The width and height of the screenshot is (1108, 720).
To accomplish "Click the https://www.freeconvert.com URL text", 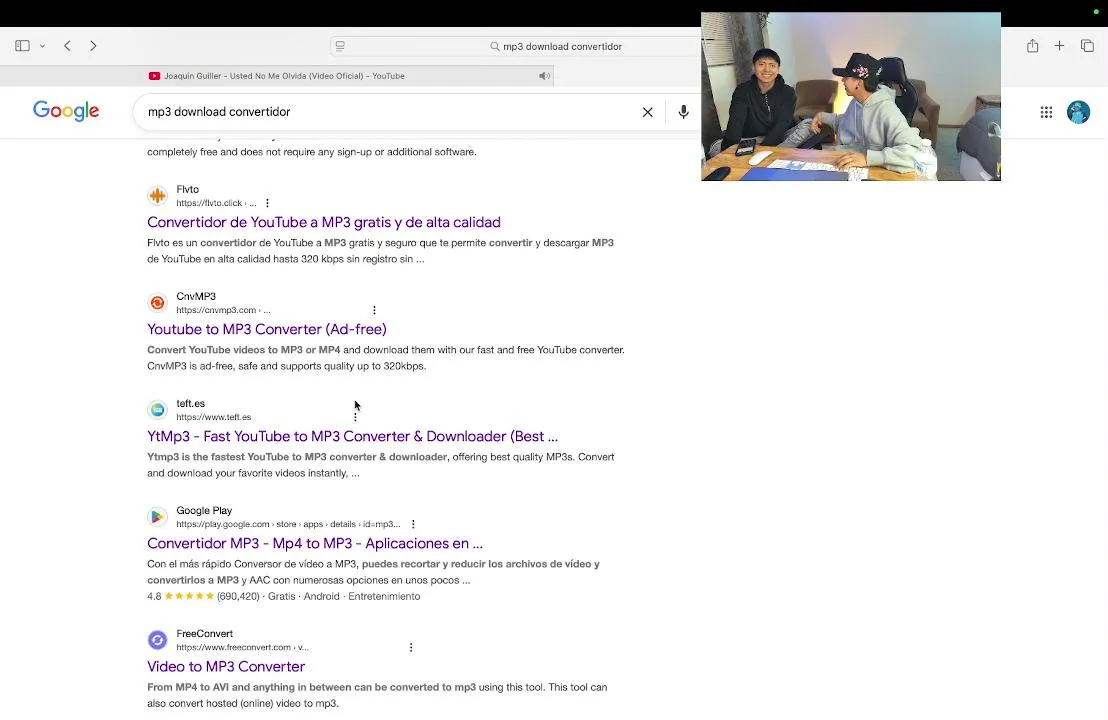I will click(x=242, y=647).
